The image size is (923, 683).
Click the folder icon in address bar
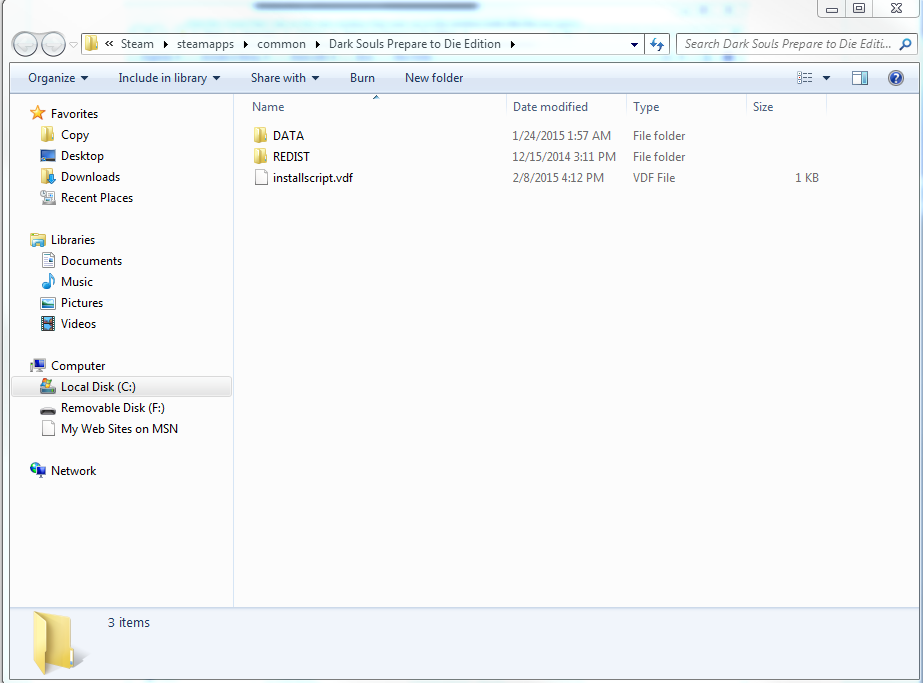tap(91, 44)
